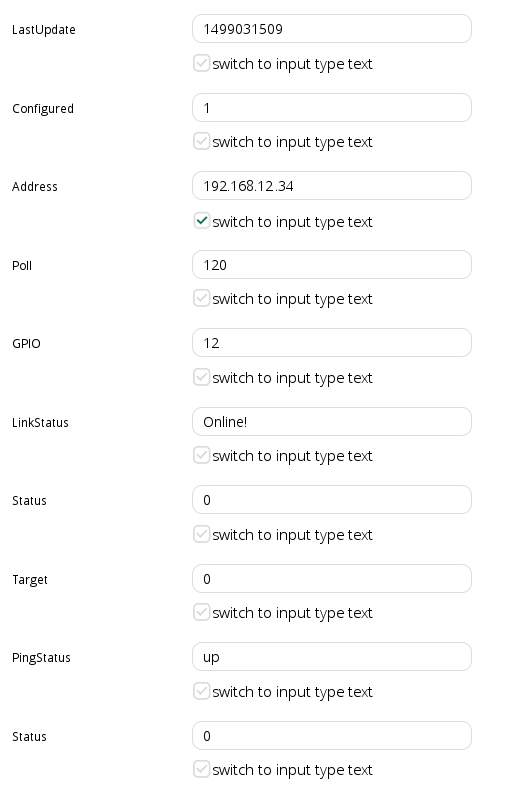Toggle input type checkbox under Target
The image size is (510, 789).
tap(202, 612)
